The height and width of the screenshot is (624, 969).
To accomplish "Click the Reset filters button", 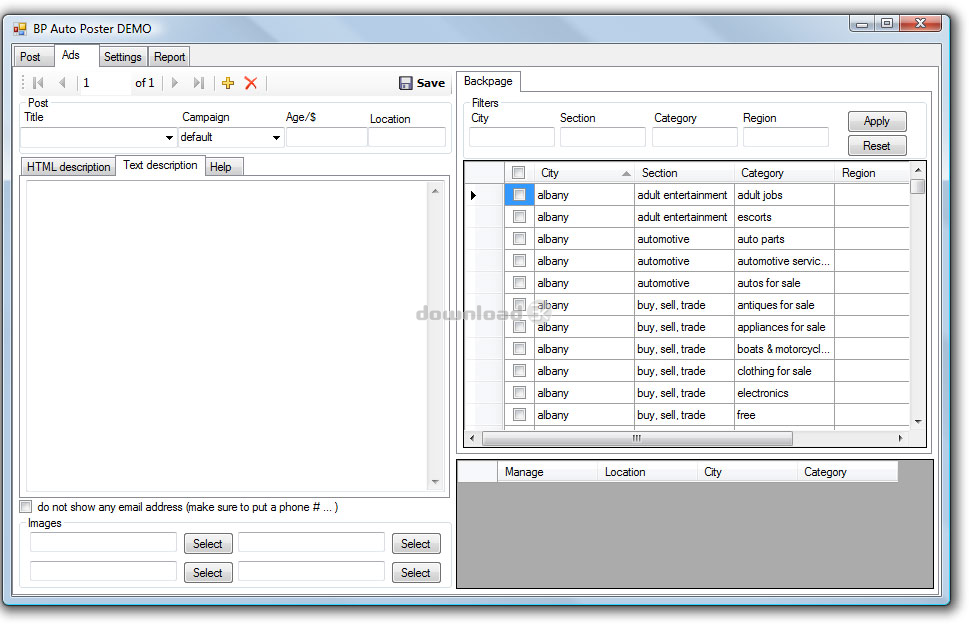I will click(877, 146).
